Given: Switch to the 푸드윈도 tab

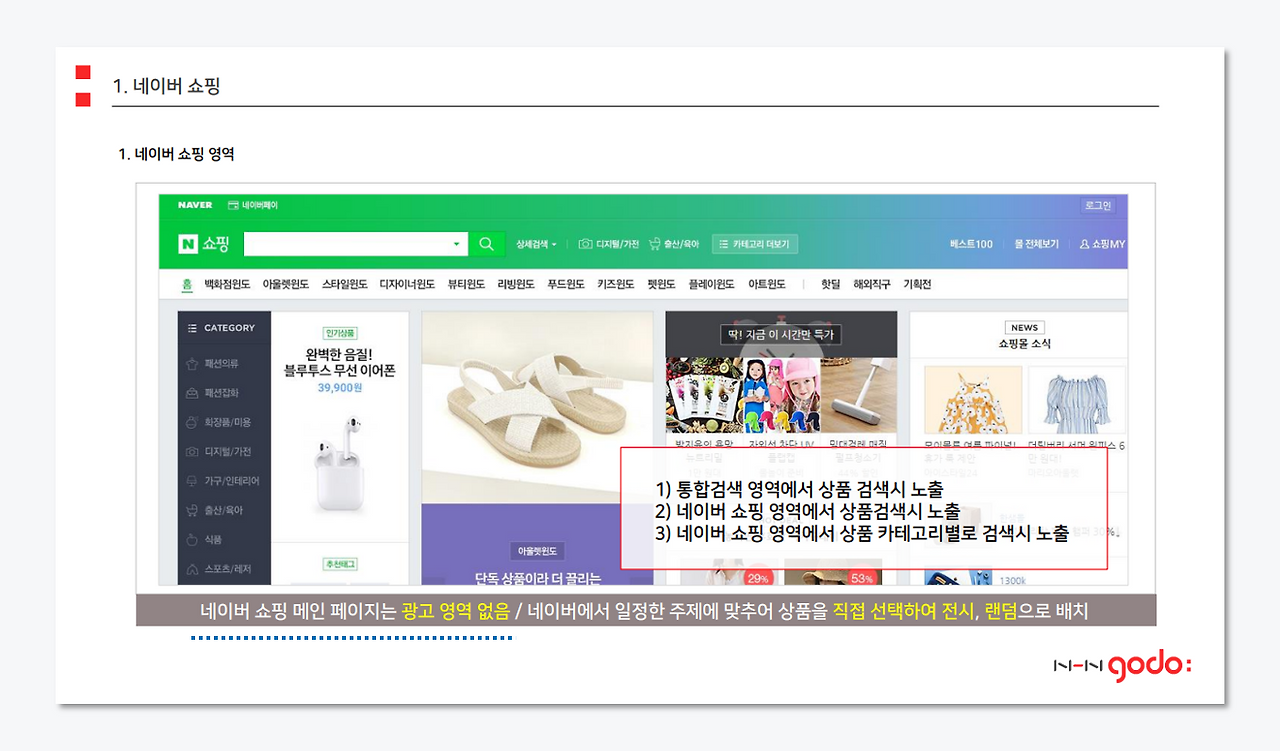Looking at the screenshot, I should 566,284.
